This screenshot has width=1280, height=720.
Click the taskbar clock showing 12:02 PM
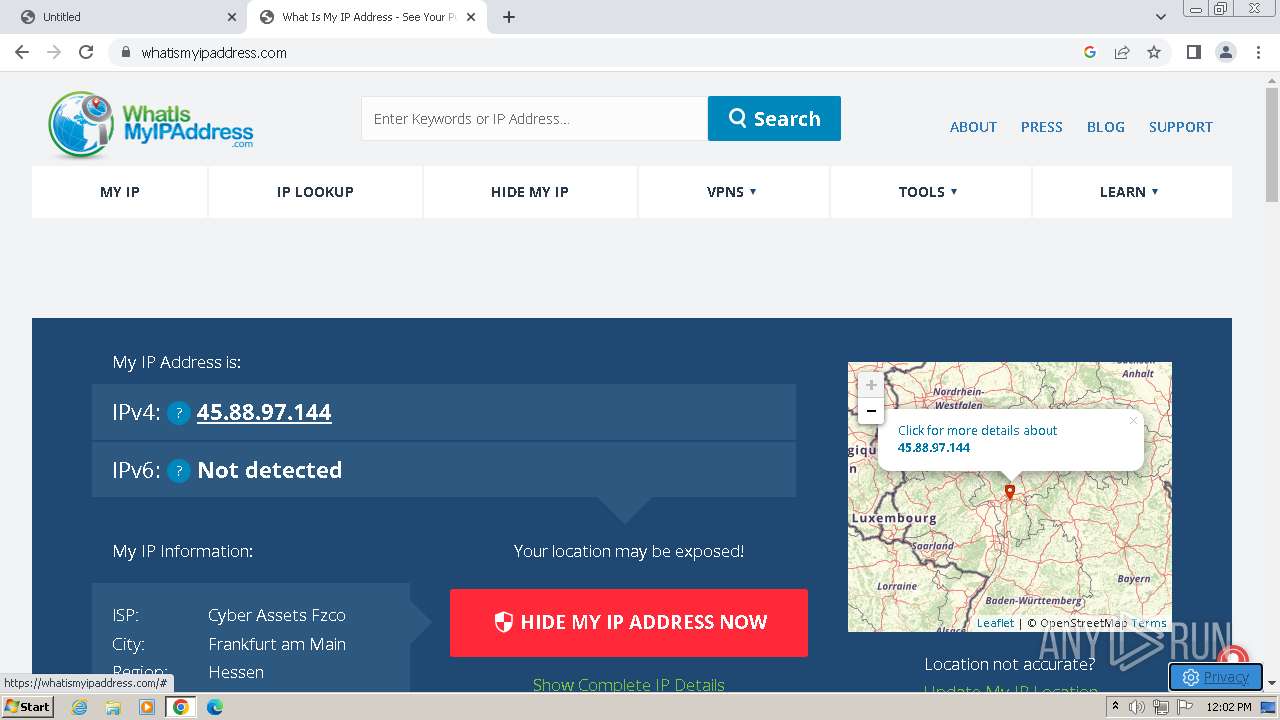(1229, 707)
